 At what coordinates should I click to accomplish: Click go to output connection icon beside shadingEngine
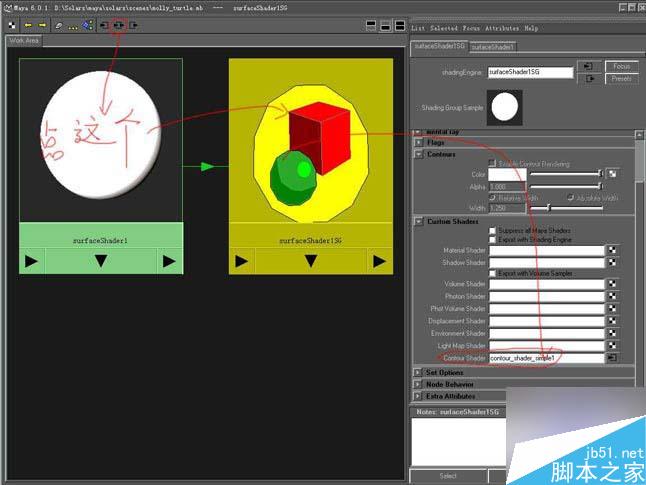tap(589, 78)
